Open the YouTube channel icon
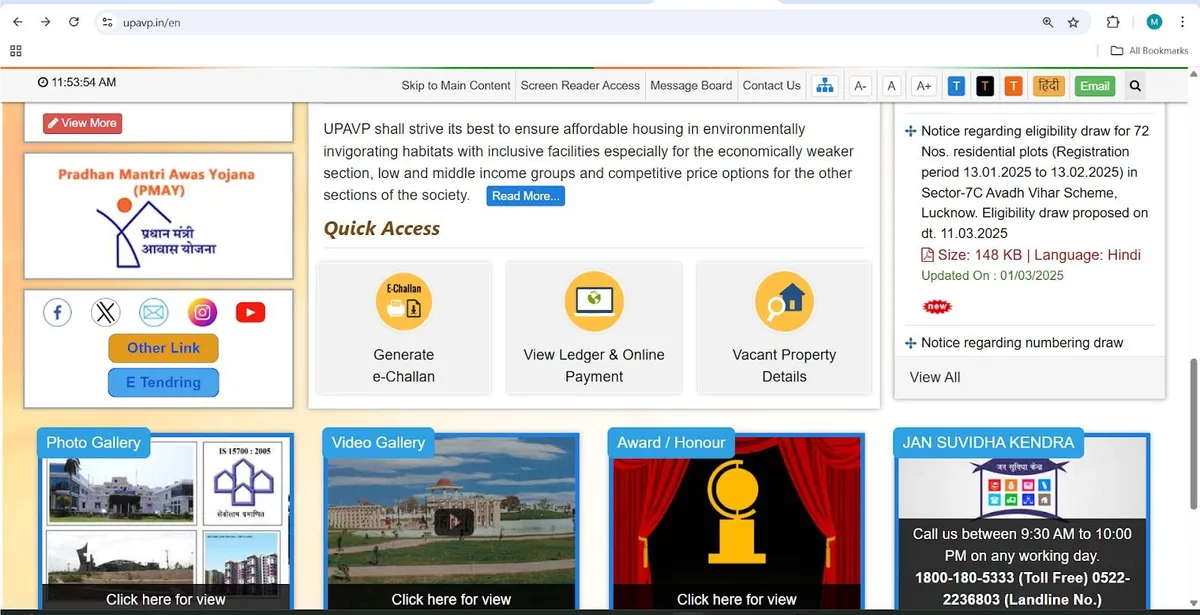 tap(250, 312)
